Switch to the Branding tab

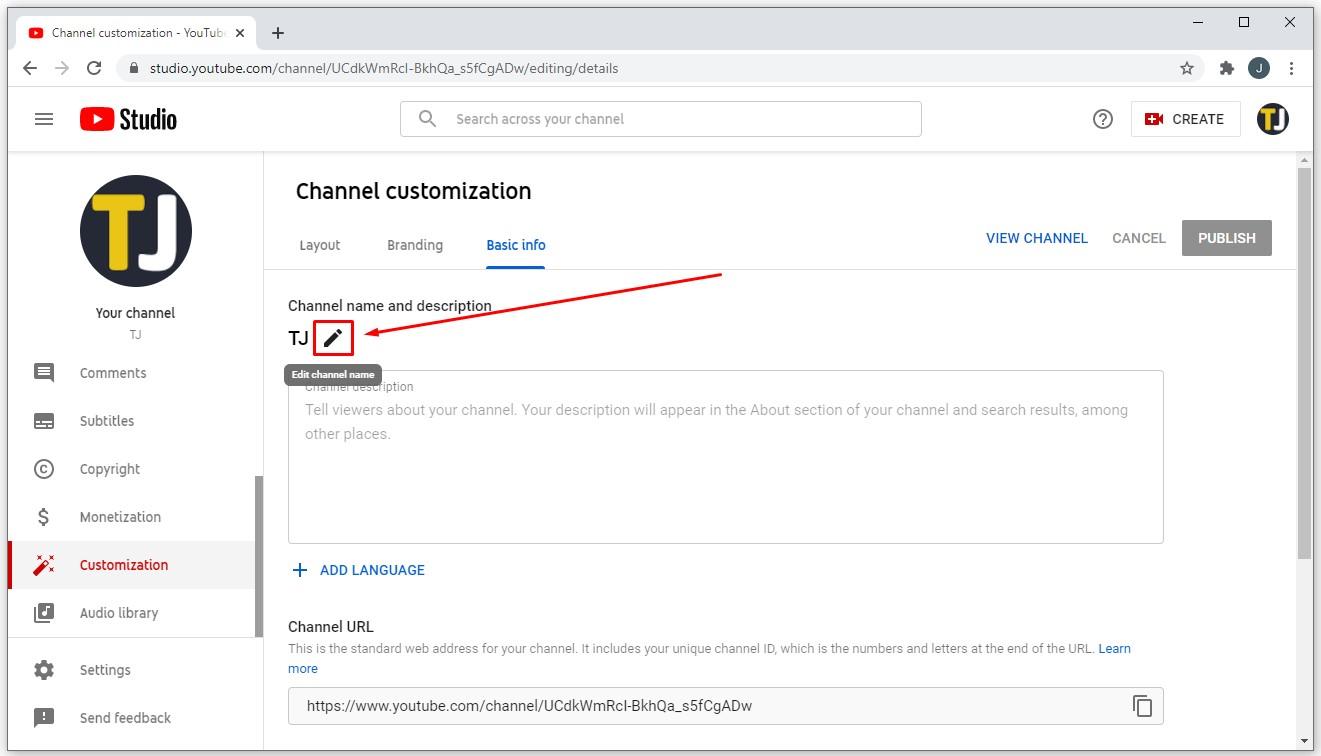(415, 245)
